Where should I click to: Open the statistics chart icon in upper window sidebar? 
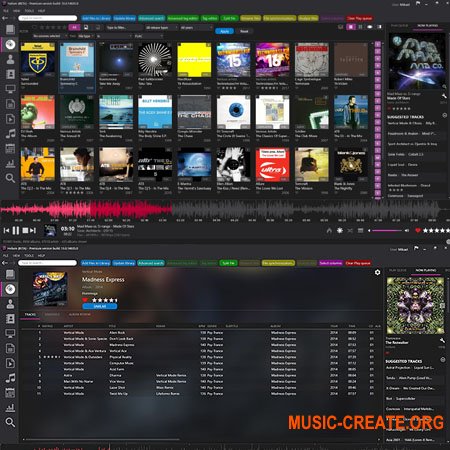pos(10,163)
